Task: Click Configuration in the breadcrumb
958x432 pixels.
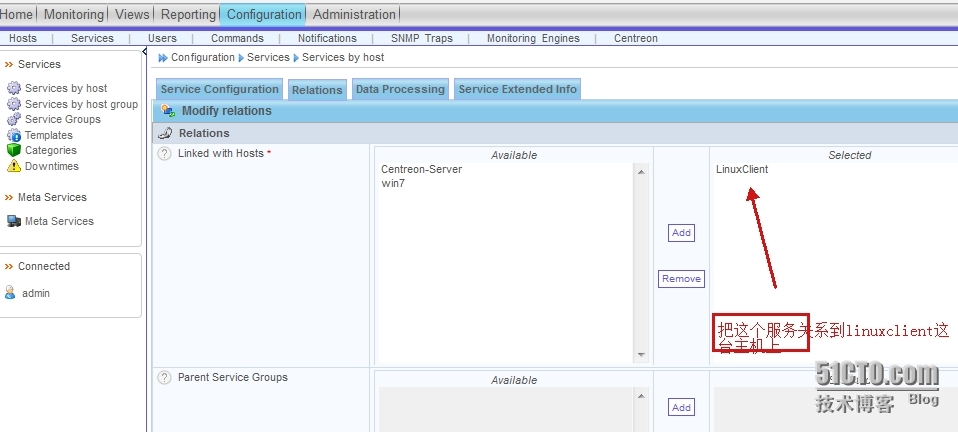Action: pyautogui.click(x=203, y=57)
